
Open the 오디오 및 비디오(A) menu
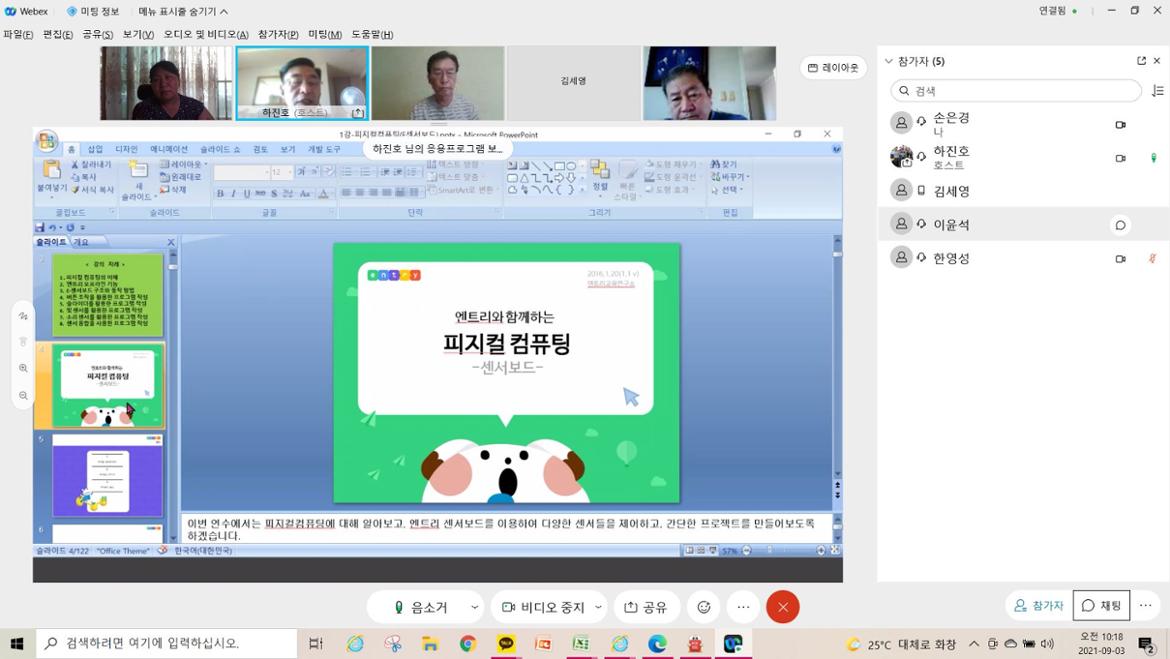pos(206,34)
